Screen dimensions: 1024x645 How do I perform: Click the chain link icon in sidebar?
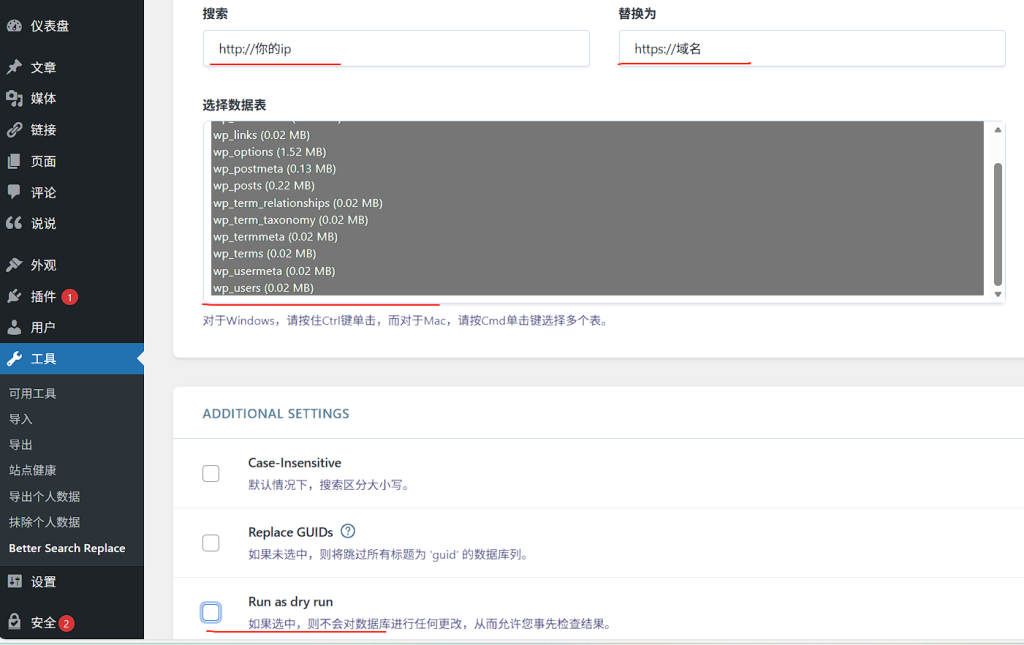[x=14, y=130]
